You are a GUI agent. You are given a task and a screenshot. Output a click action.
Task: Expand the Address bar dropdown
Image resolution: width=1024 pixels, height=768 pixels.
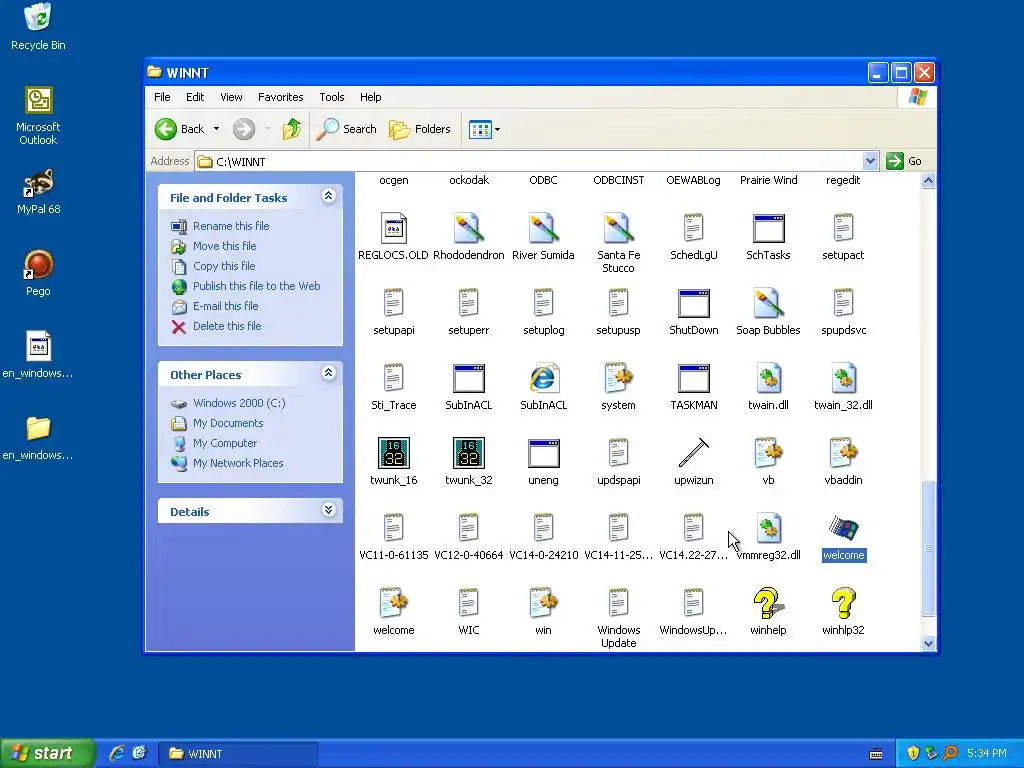tap(870, 161)
